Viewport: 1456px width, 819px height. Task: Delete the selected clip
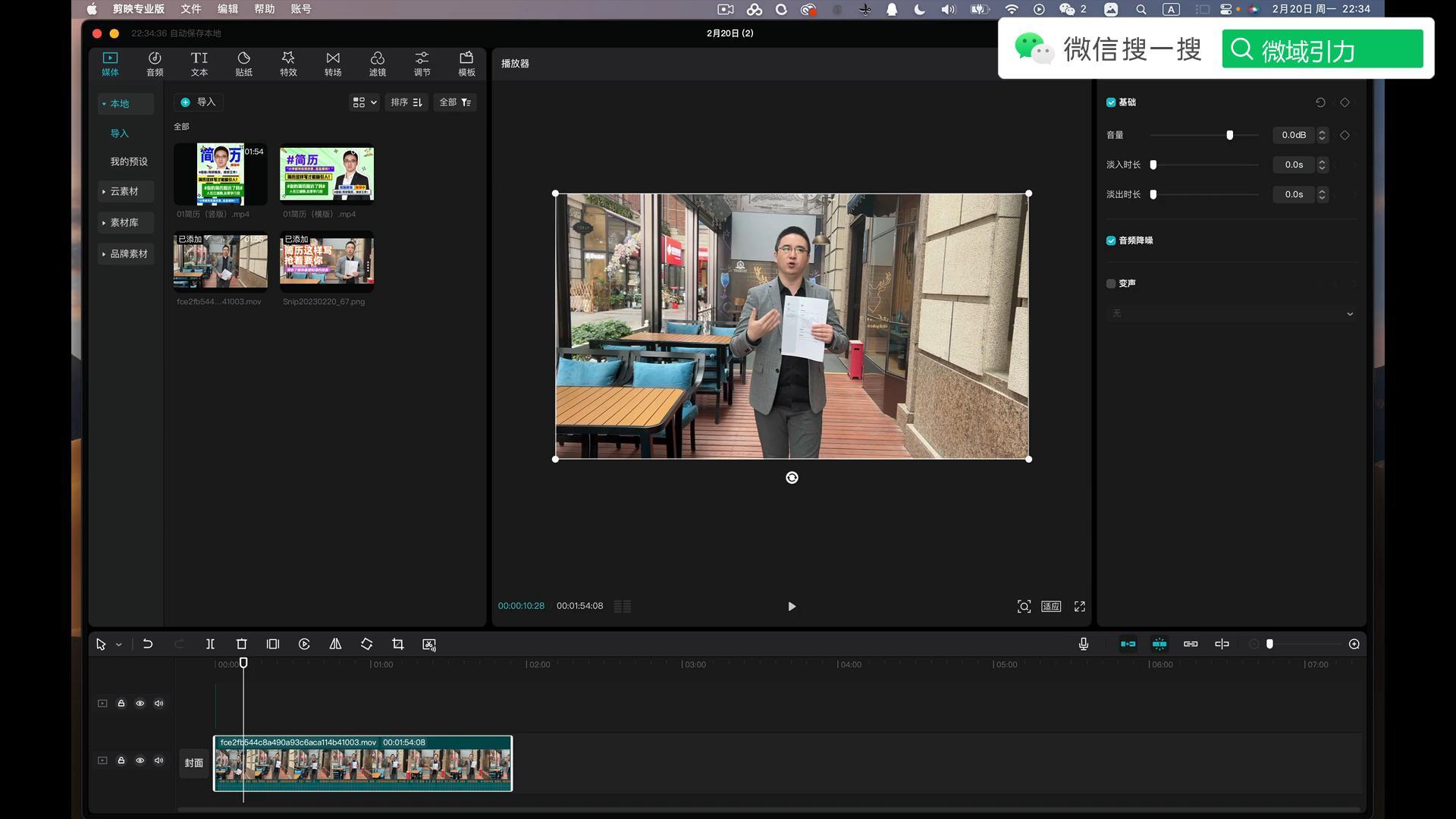coord(242,645)
